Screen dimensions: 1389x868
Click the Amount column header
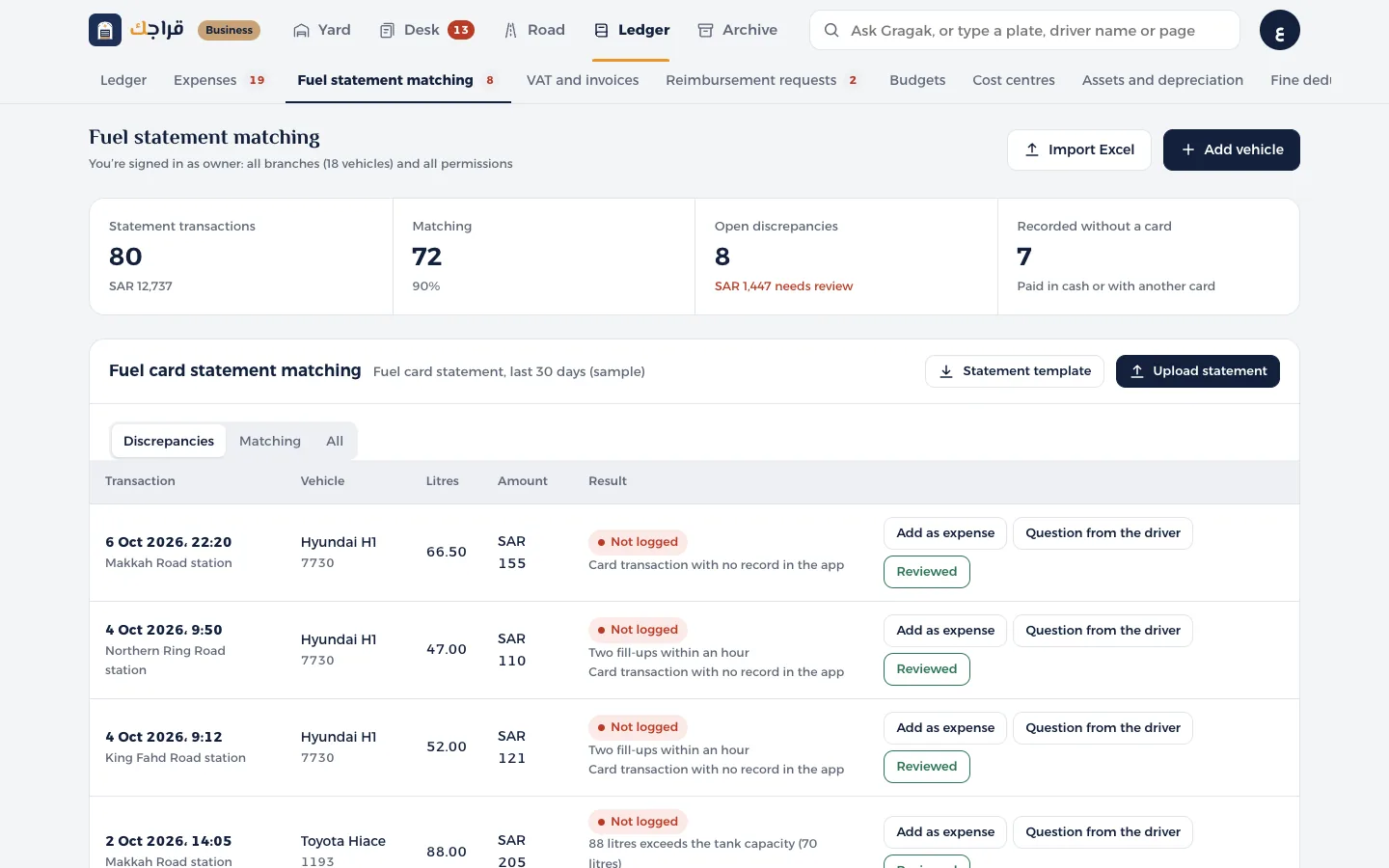tap(523, 481)
